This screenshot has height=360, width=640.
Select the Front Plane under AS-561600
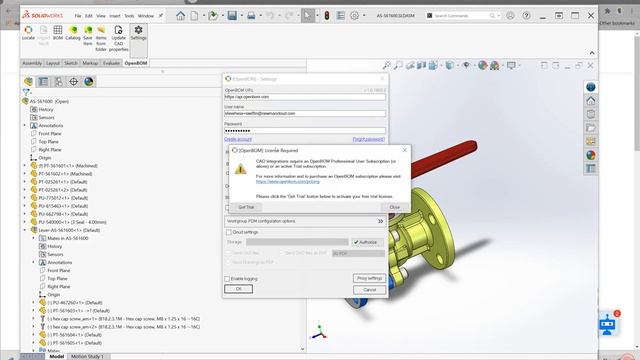click(50, 134)
